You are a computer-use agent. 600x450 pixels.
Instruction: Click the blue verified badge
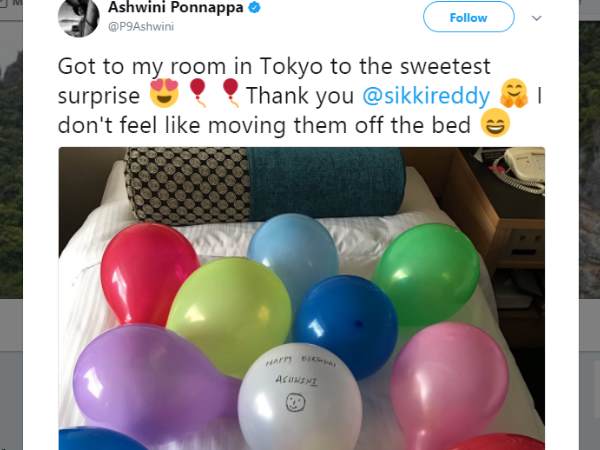pos(254,7)
